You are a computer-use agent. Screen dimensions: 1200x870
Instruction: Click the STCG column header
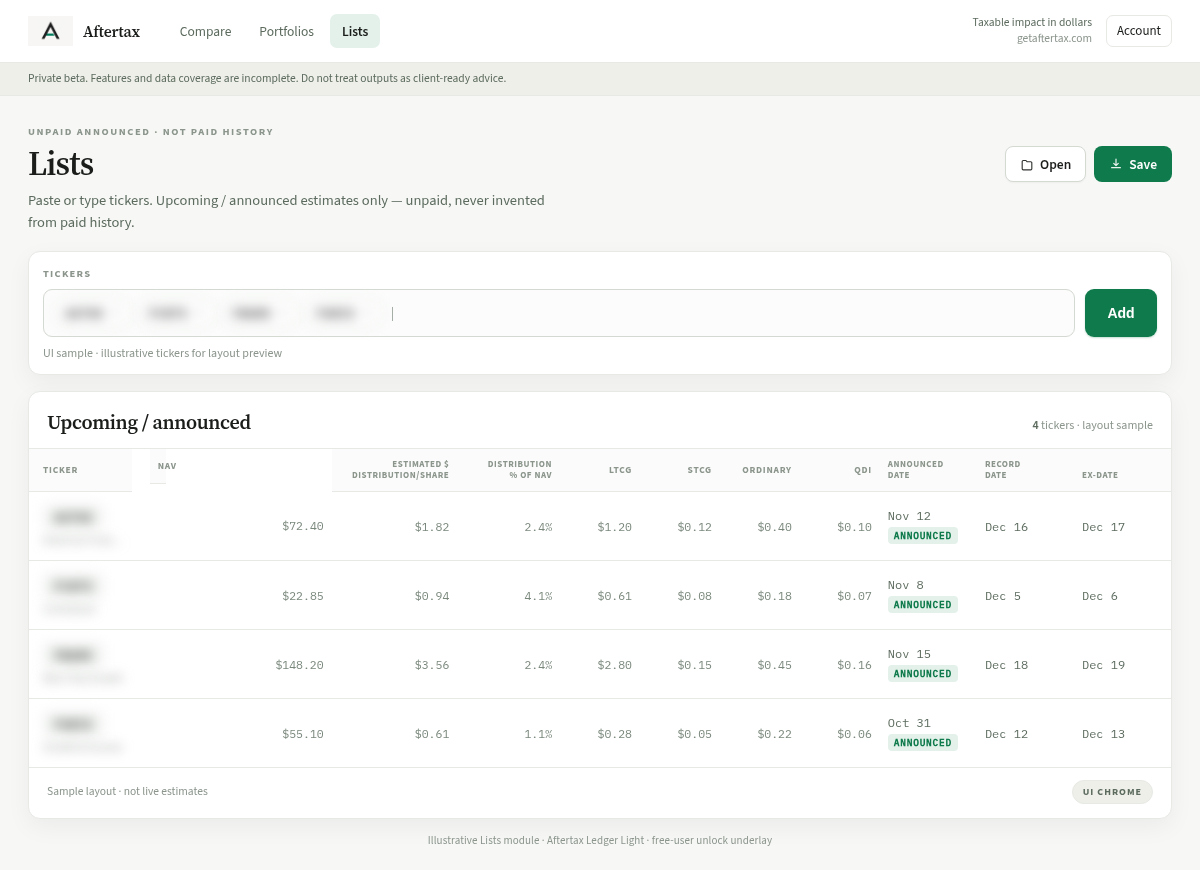699,470
